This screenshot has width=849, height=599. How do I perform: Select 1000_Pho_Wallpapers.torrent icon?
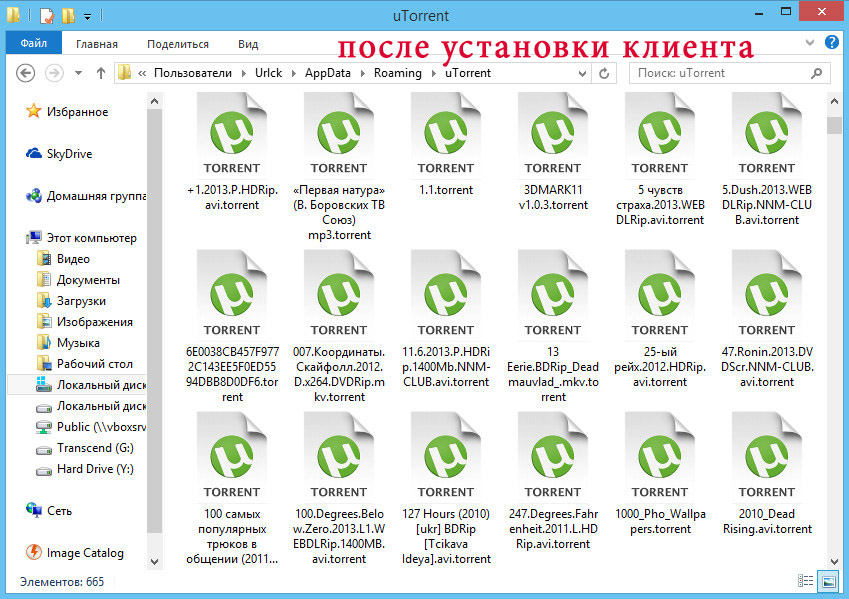659,456
